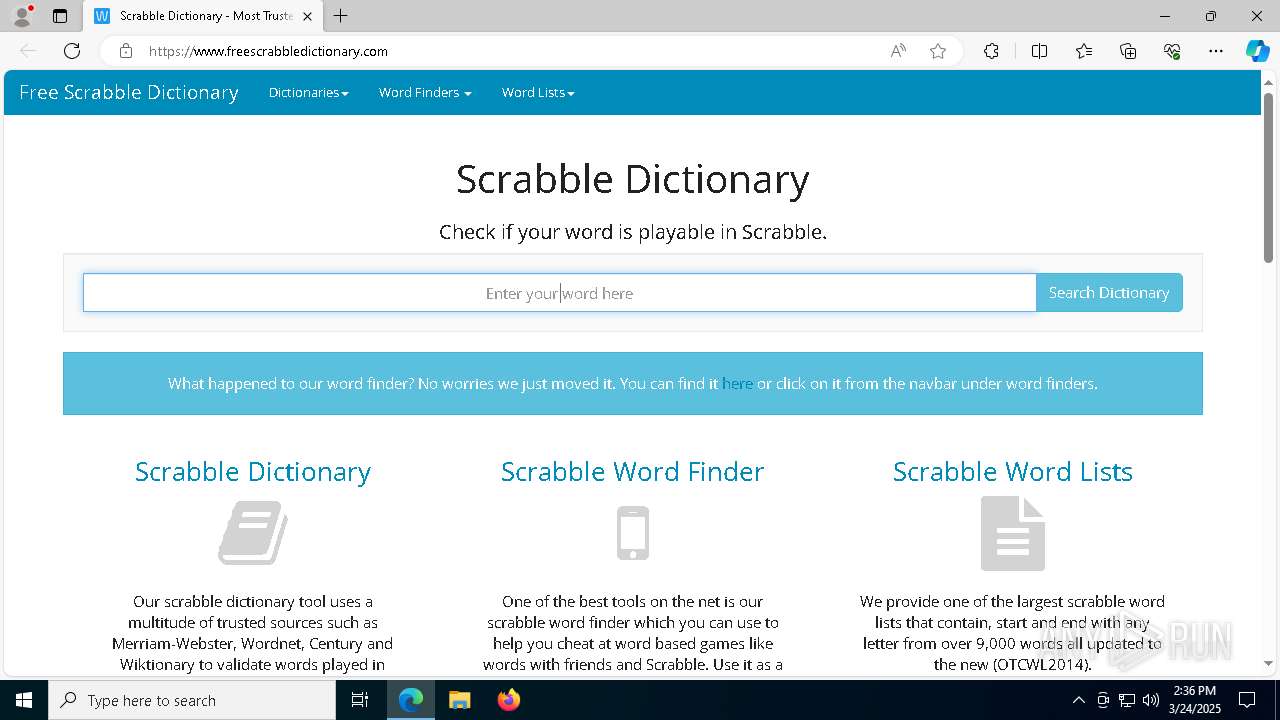Activate the Read aloud icon

tap(898, 51)
